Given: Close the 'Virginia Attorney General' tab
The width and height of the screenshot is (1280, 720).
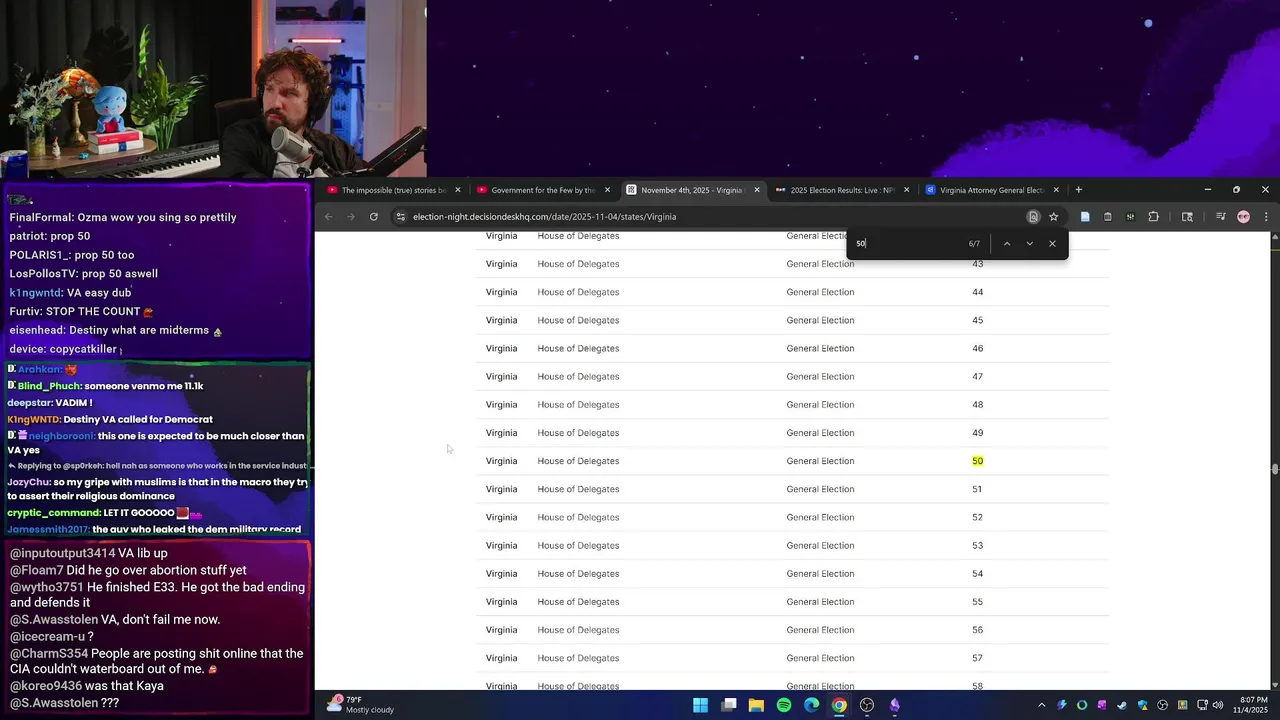Looking at the screenshot, I should [x=1056, y=190].
